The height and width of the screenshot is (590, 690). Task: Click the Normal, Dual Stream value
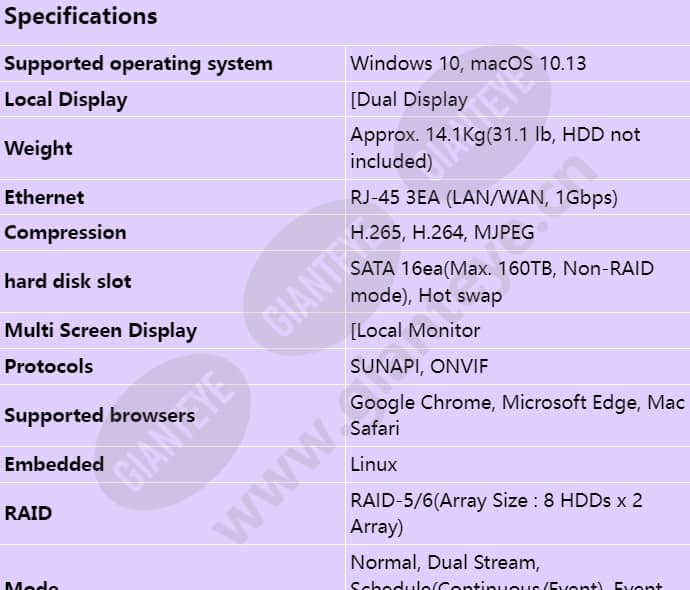(x=506, y=573)
